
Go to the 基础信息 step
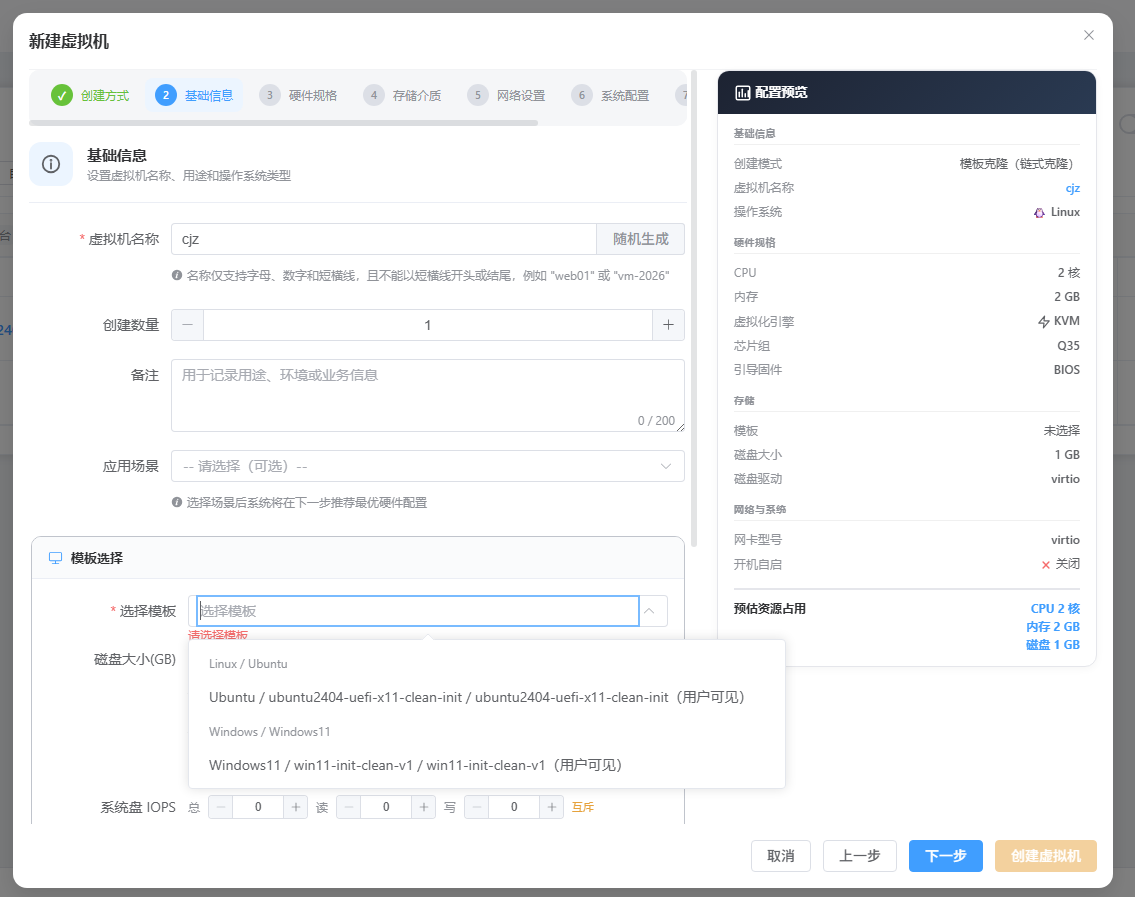195,95
